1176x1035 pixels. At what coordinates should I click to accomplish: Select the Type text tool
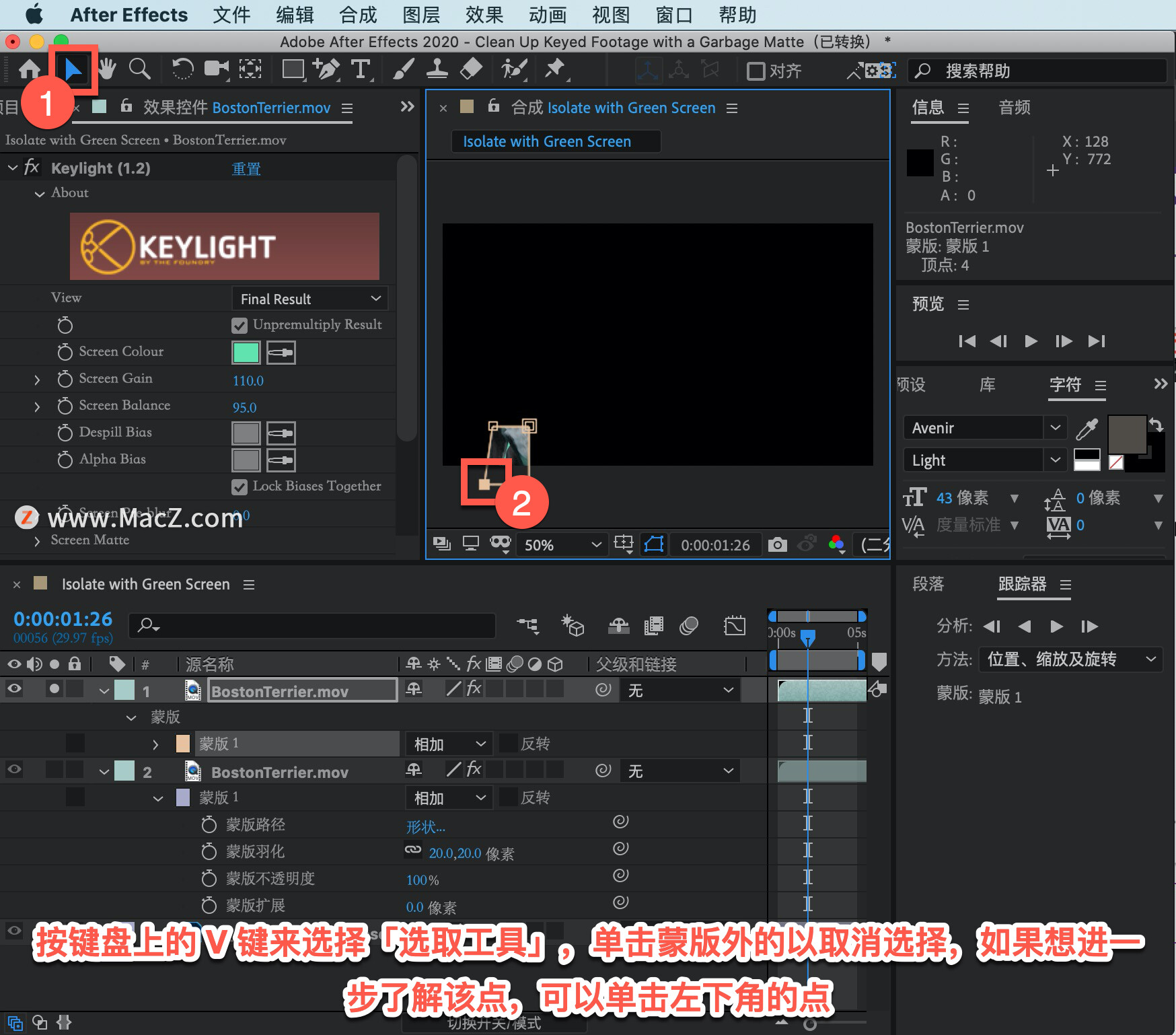(x=361, y=69)
